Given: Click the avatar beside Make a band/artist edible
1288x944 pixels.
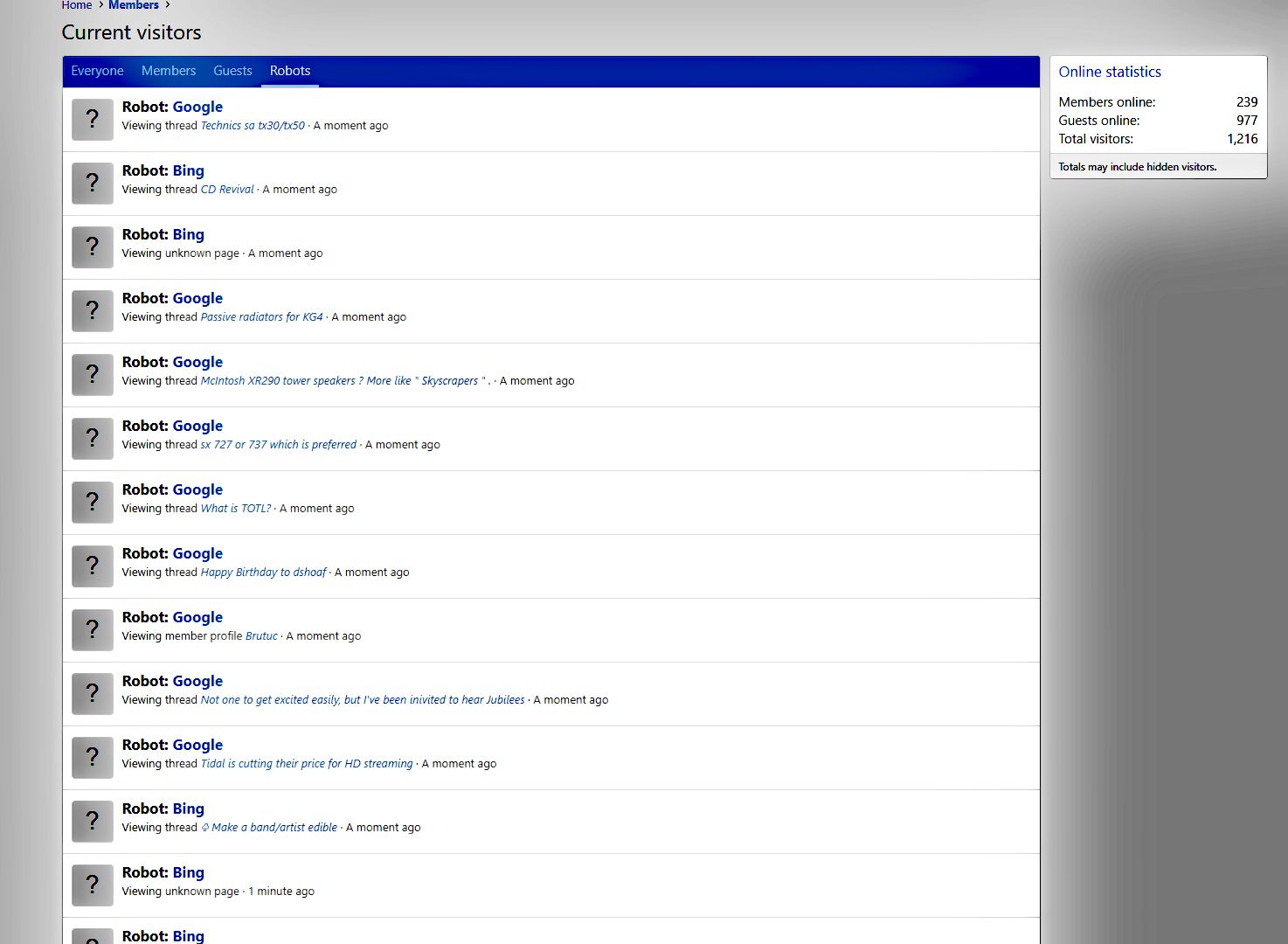Looking at the screenshot, I should 93,822.
